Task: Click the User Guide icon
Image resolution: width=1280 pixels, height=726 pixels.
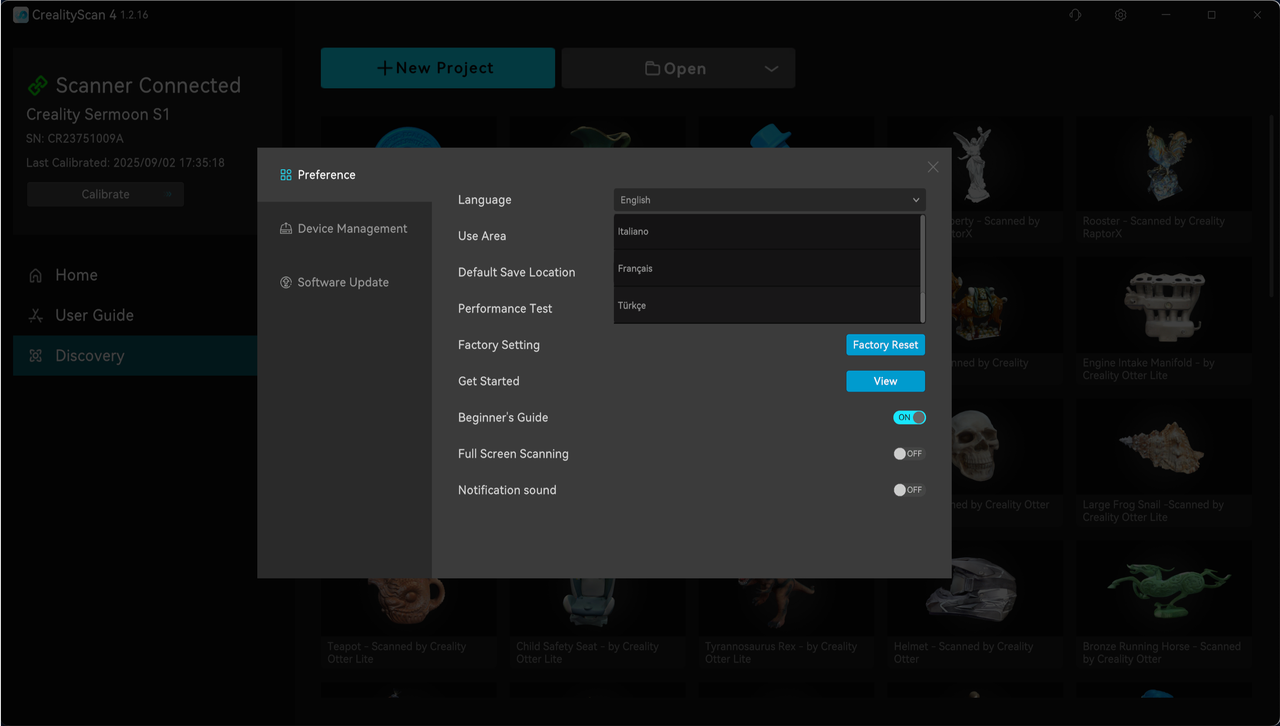Action: tap(36, 316)
